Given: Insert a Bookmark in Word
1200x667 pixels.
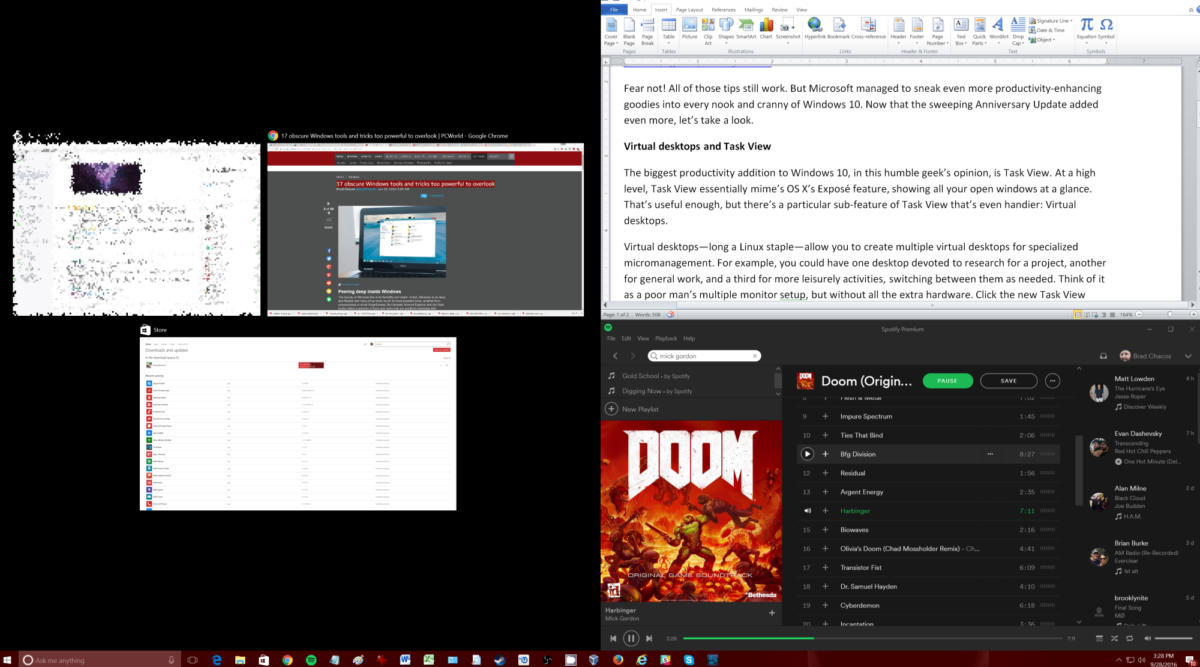Looking at the screenshot, I should [838, 28].
